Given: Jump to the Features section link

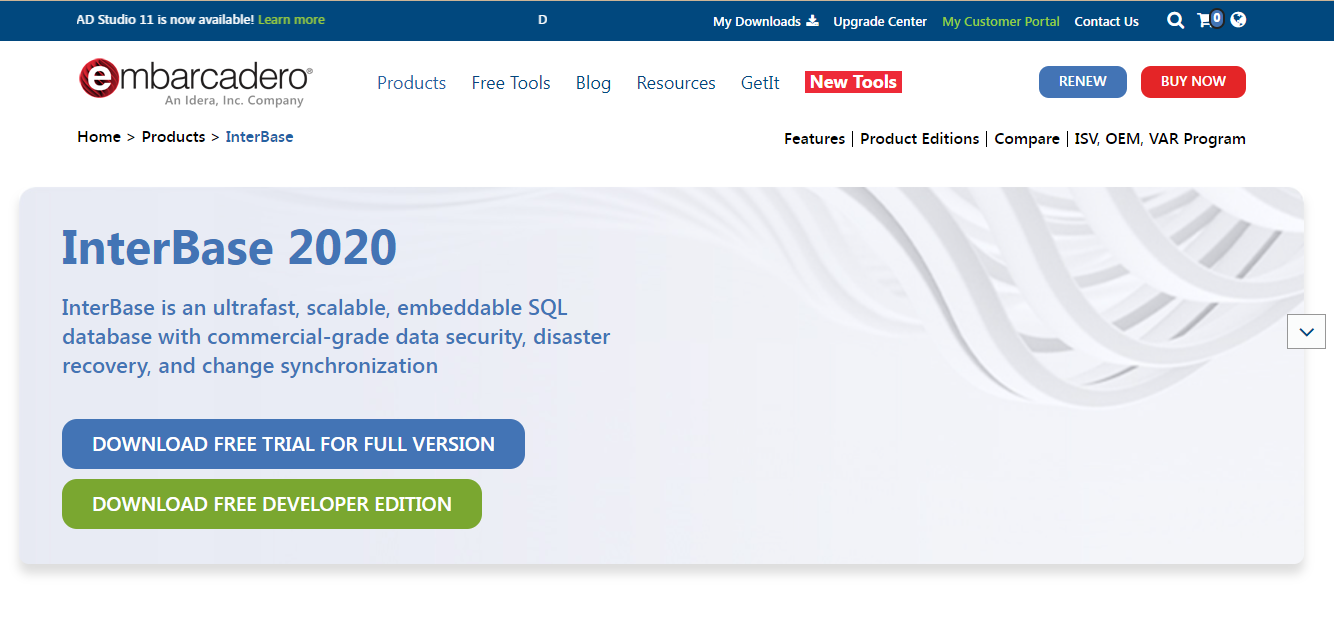Looking at the screenshot, I should tap(814, 139).
